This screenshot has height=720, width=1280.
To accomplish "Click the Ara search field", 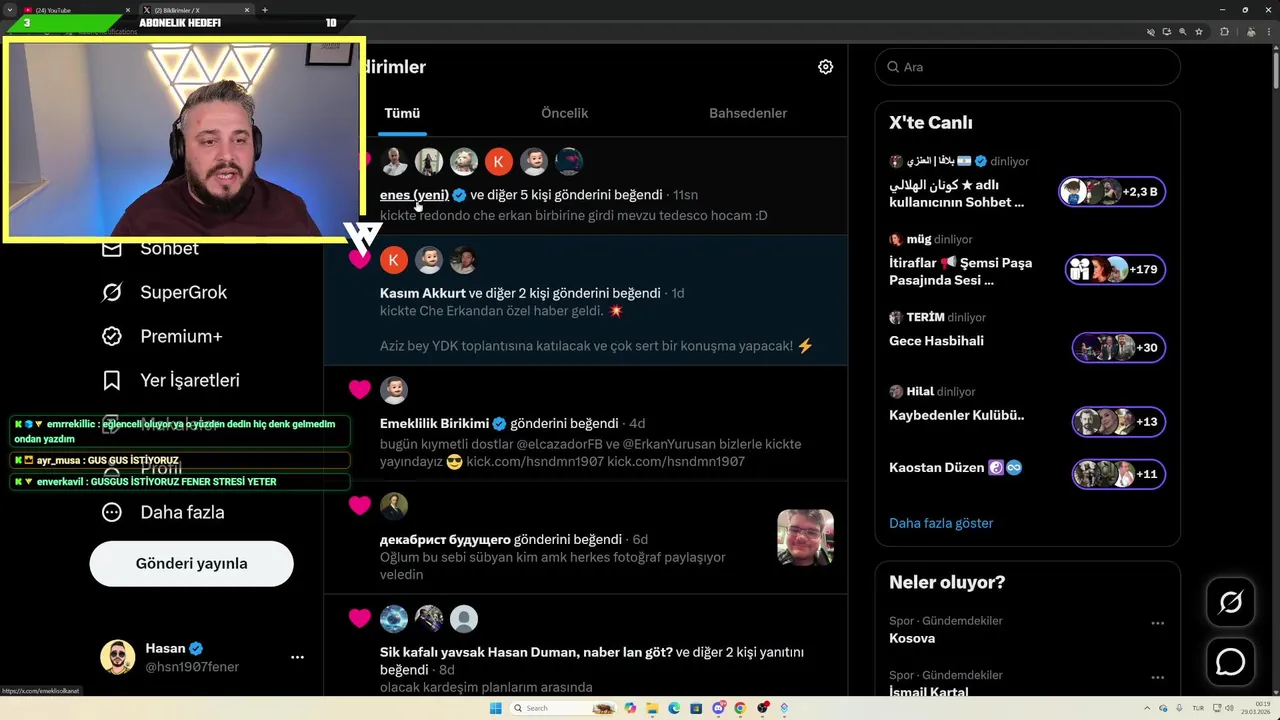I will [1028, 67].
